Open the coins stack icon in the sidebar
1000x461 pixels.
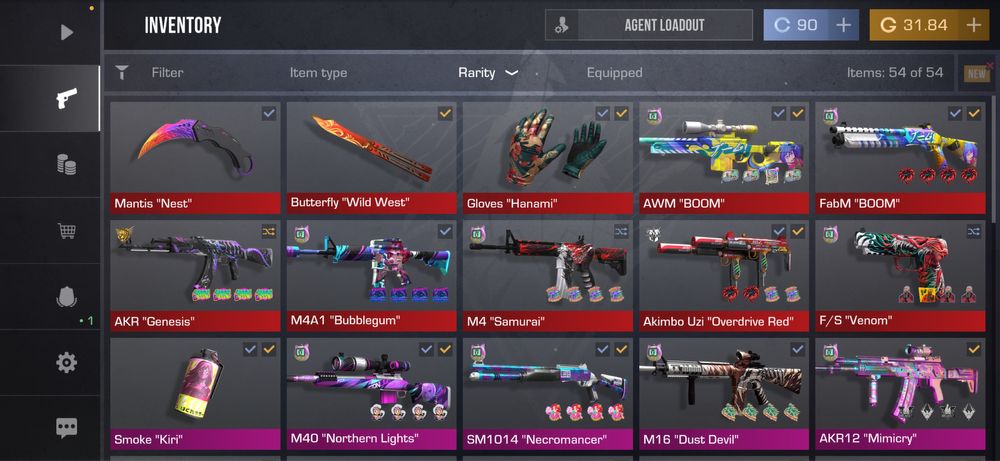pyautogui.click(x=66, y=165)
